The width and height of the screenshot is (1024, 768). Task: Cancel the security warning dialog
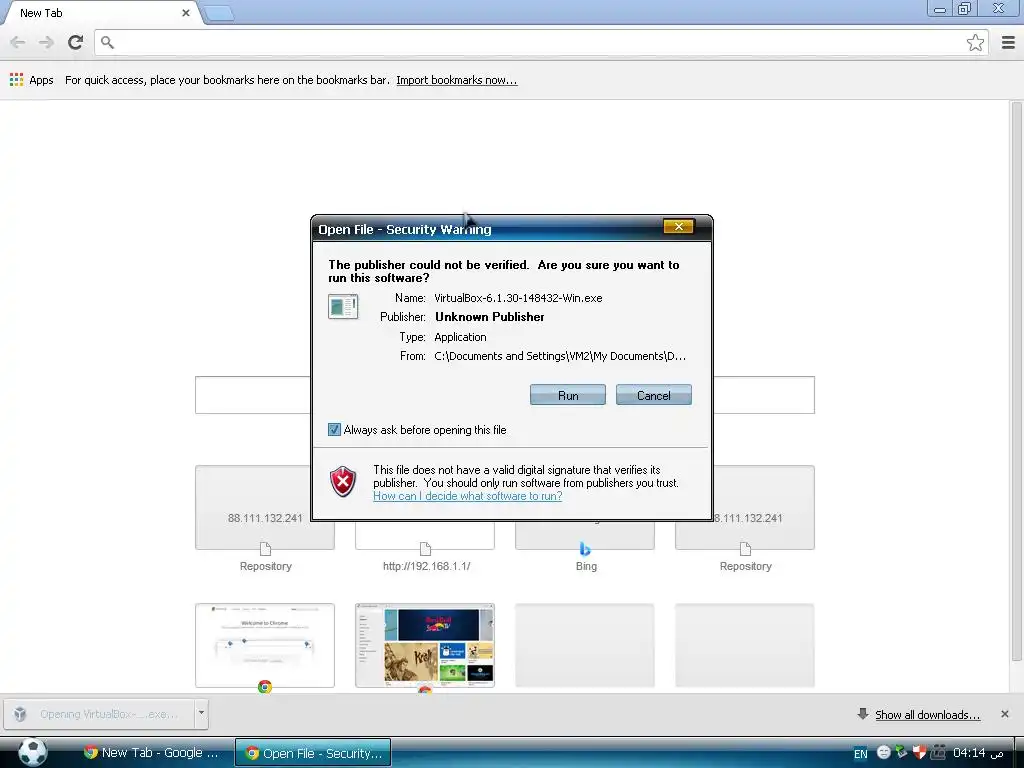click(653, 395)
